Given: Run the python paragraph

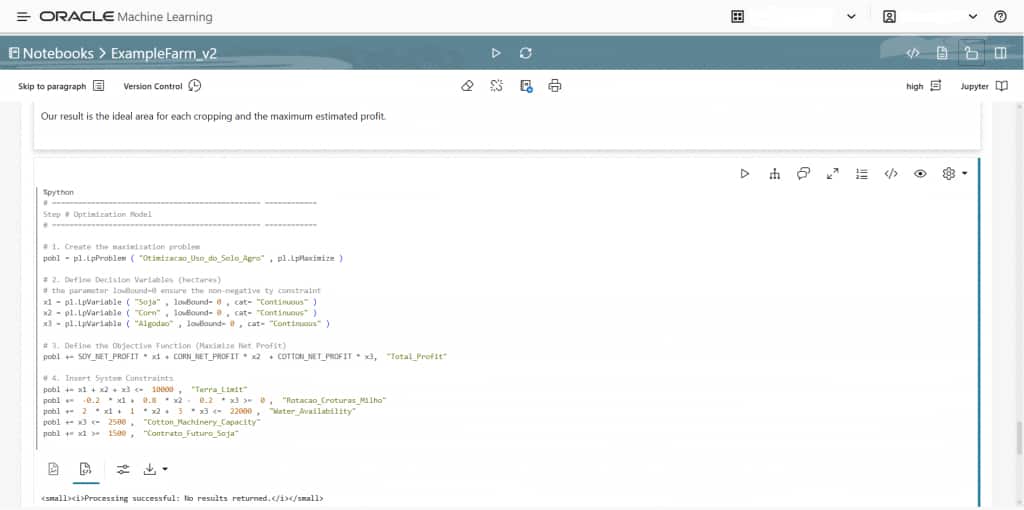Looking at the screenshot, I should (x=744, y=174).
